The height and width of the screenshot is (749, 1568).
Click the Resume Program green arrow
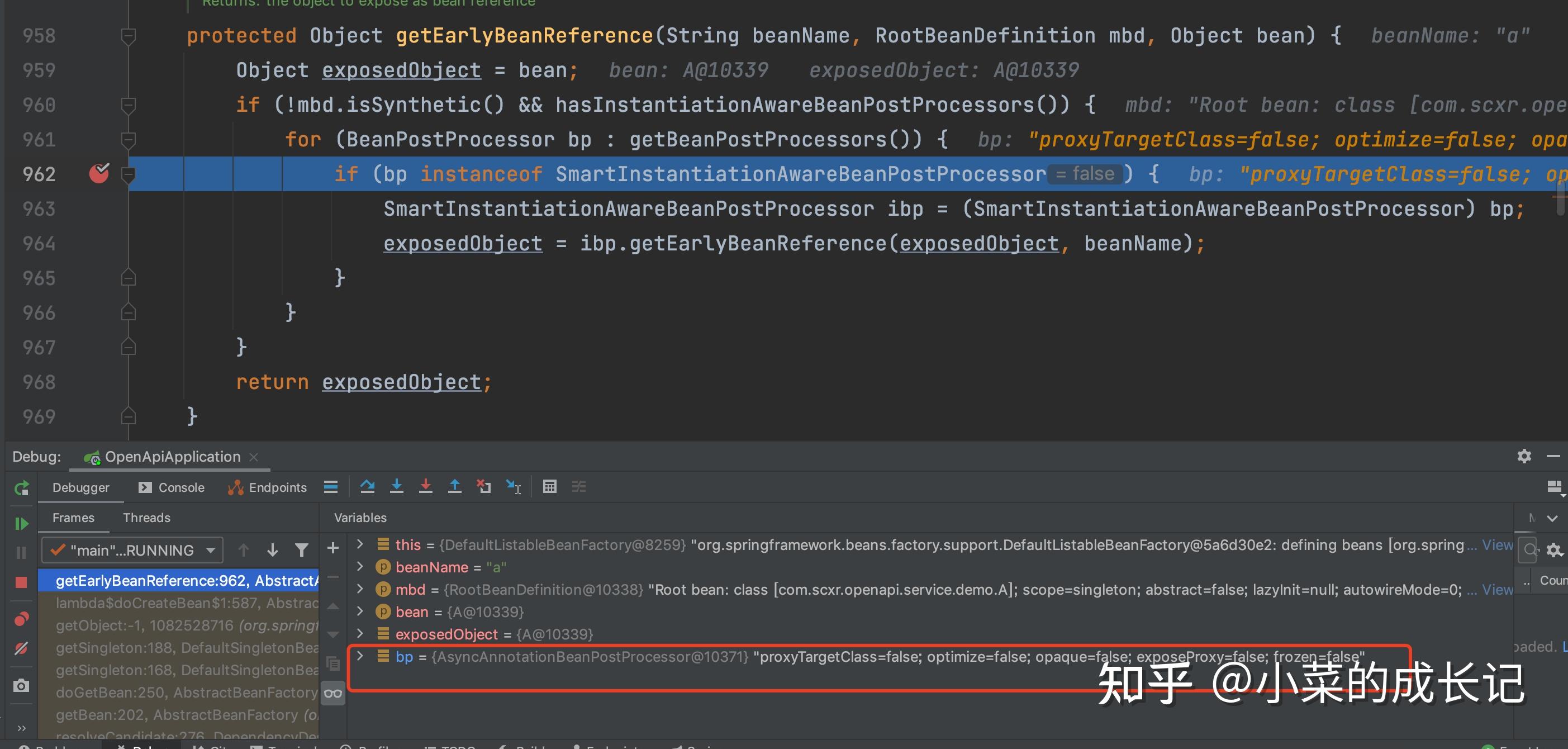click(x=21, y=523)
